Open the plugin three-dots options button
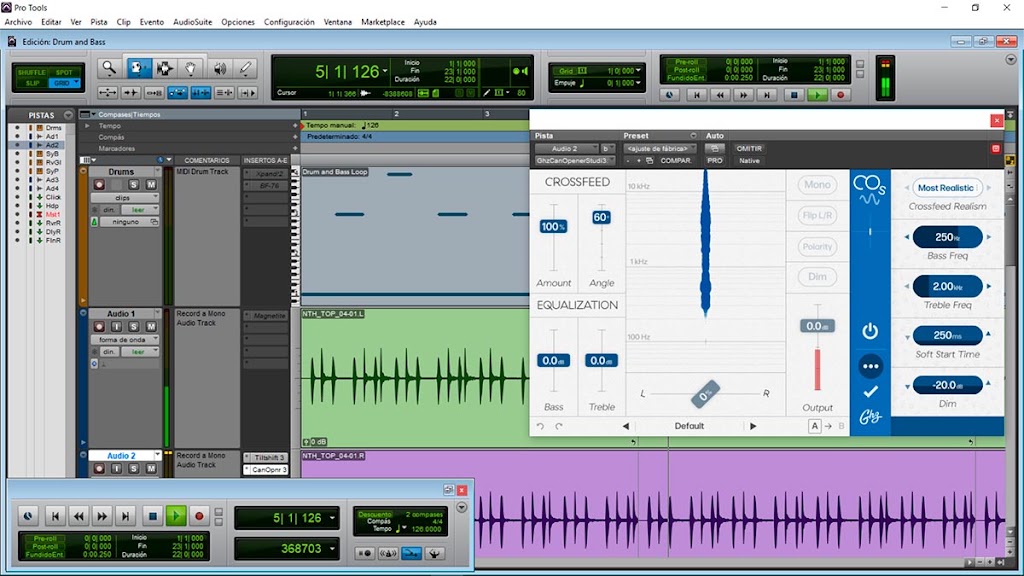 click(x=871, y=366)
